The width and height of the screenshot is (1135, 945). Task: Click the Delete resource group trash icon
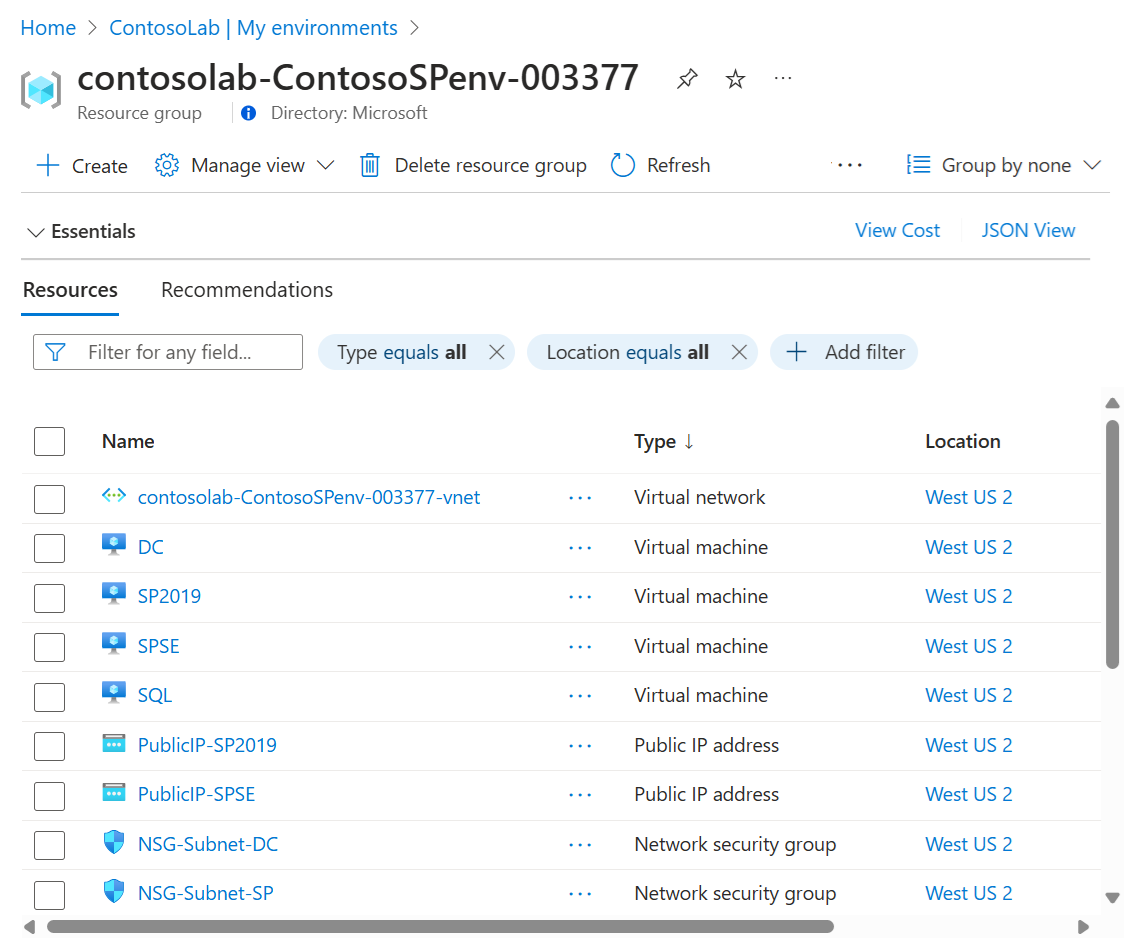(x=370, y=166)
